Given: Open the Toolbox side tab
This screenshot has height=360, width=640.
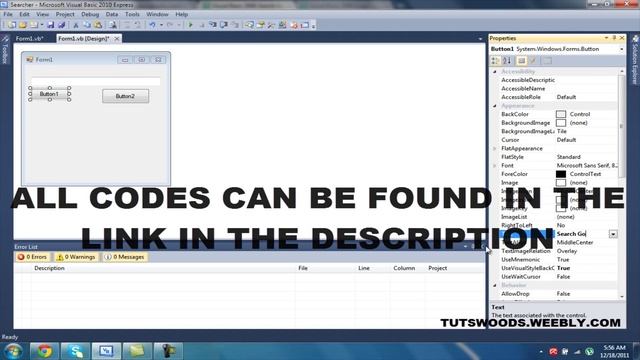Looking at the screenshot, I should [x=5, y=50].
